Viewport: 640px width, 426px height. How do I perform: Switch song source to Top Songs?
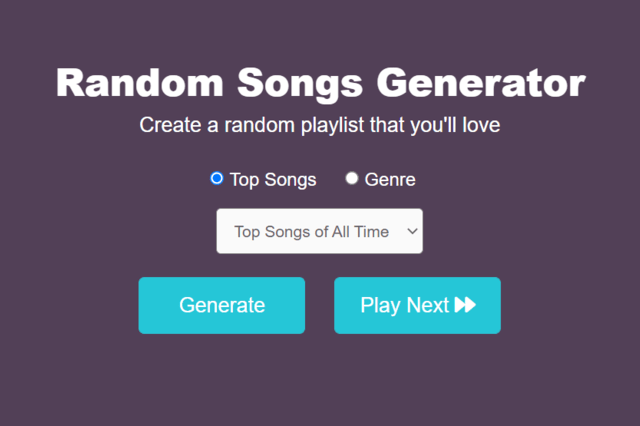(217, 179)
